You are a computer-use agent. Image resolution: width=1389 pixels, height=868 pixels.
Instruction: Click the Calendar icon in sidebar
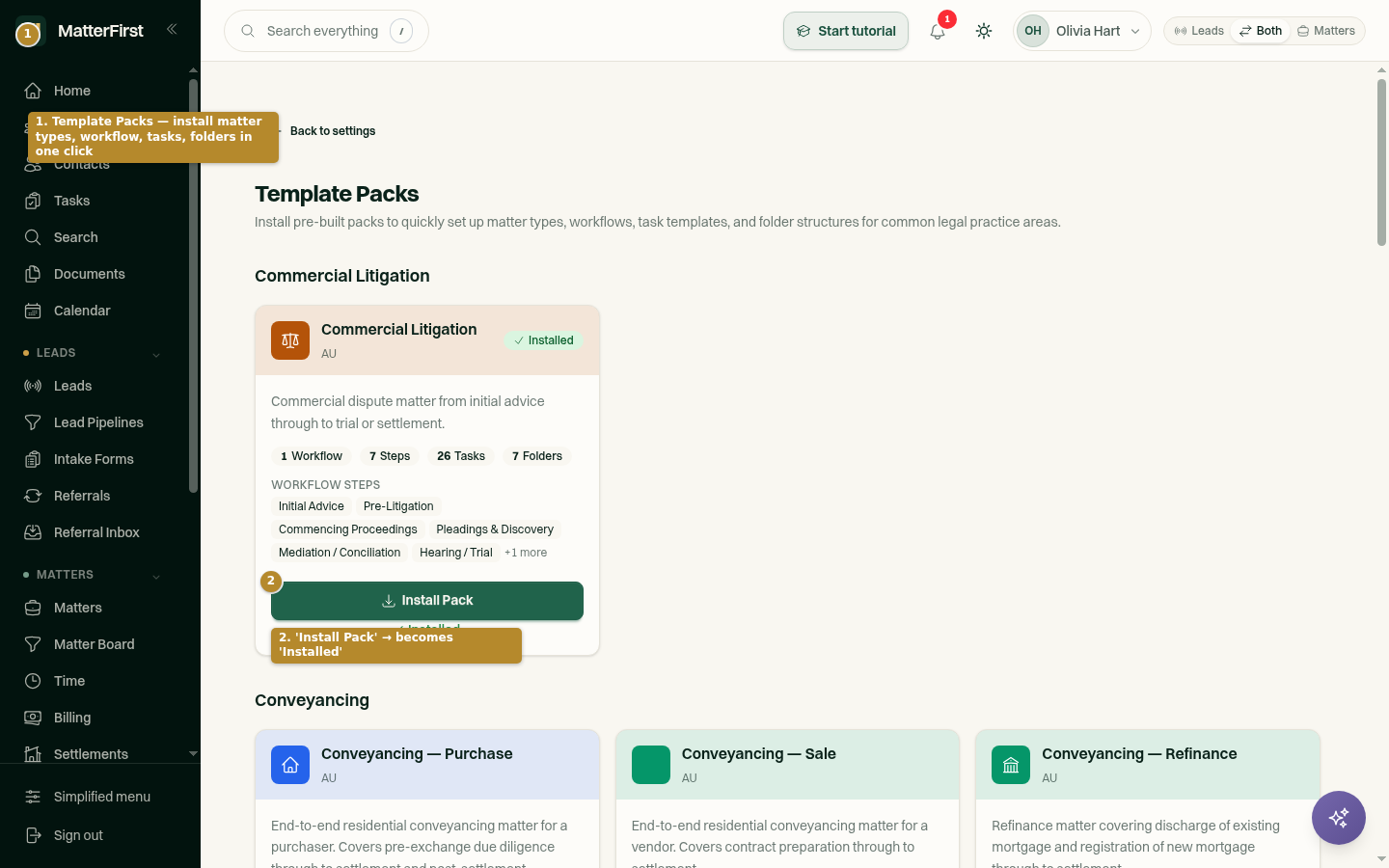pyautogui.click(x=33, y=311)
